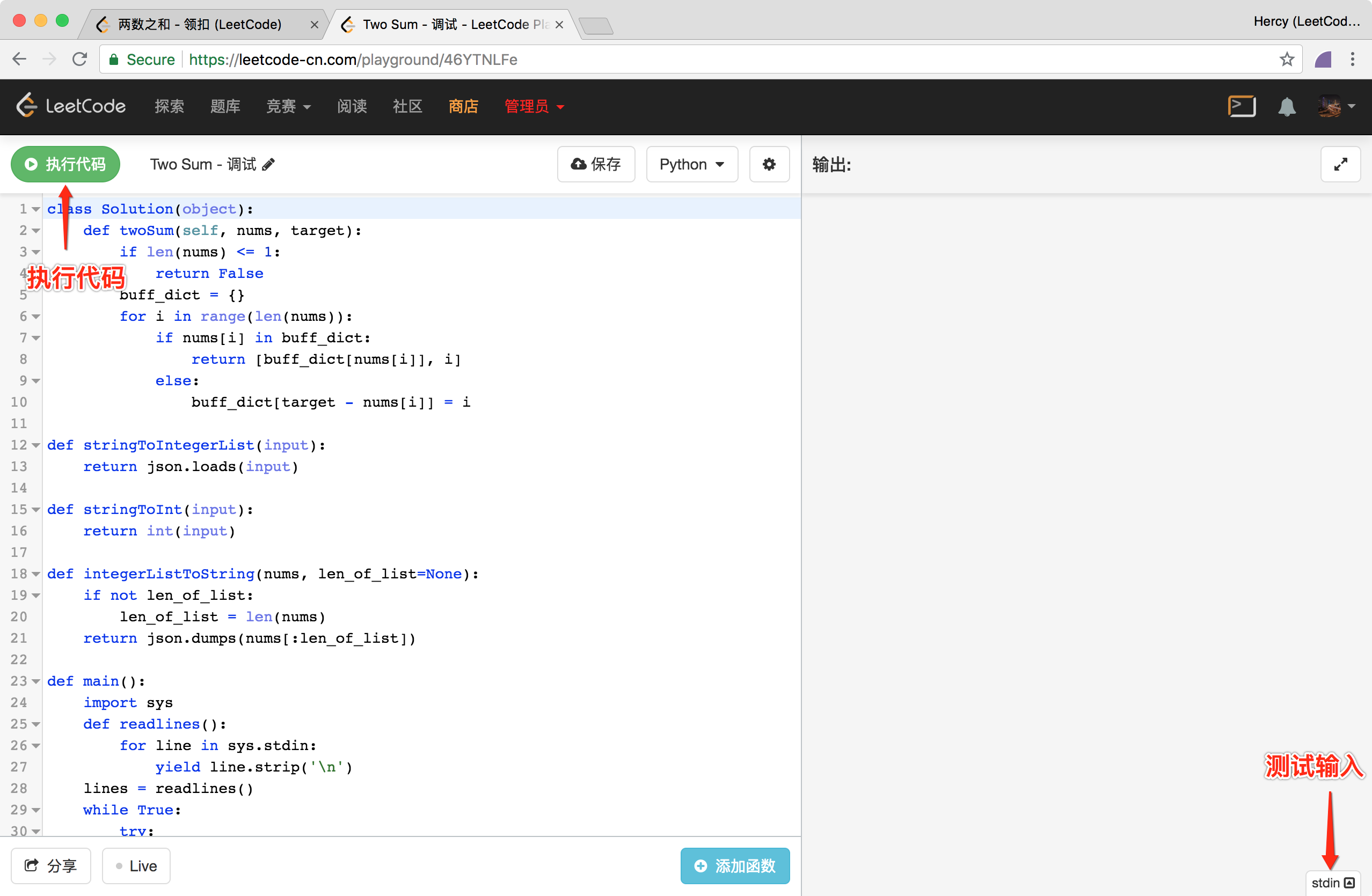Click the LeetCode logo

coord(71,106)
